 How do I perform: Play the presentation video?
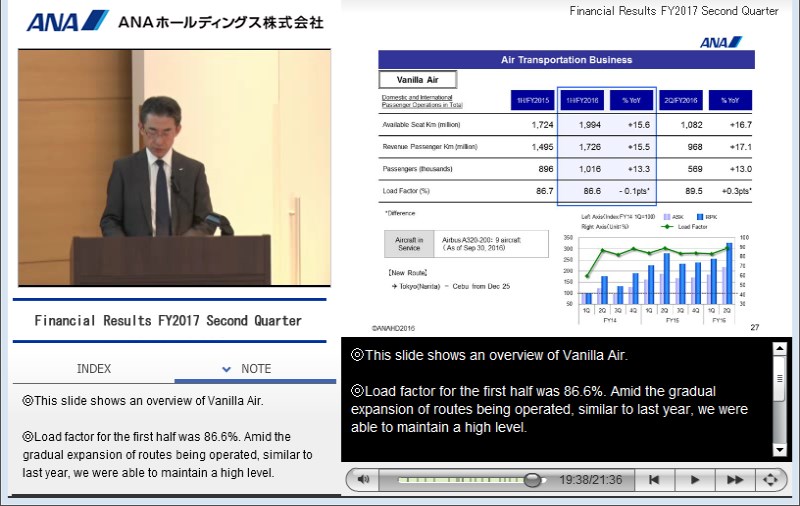694,479
